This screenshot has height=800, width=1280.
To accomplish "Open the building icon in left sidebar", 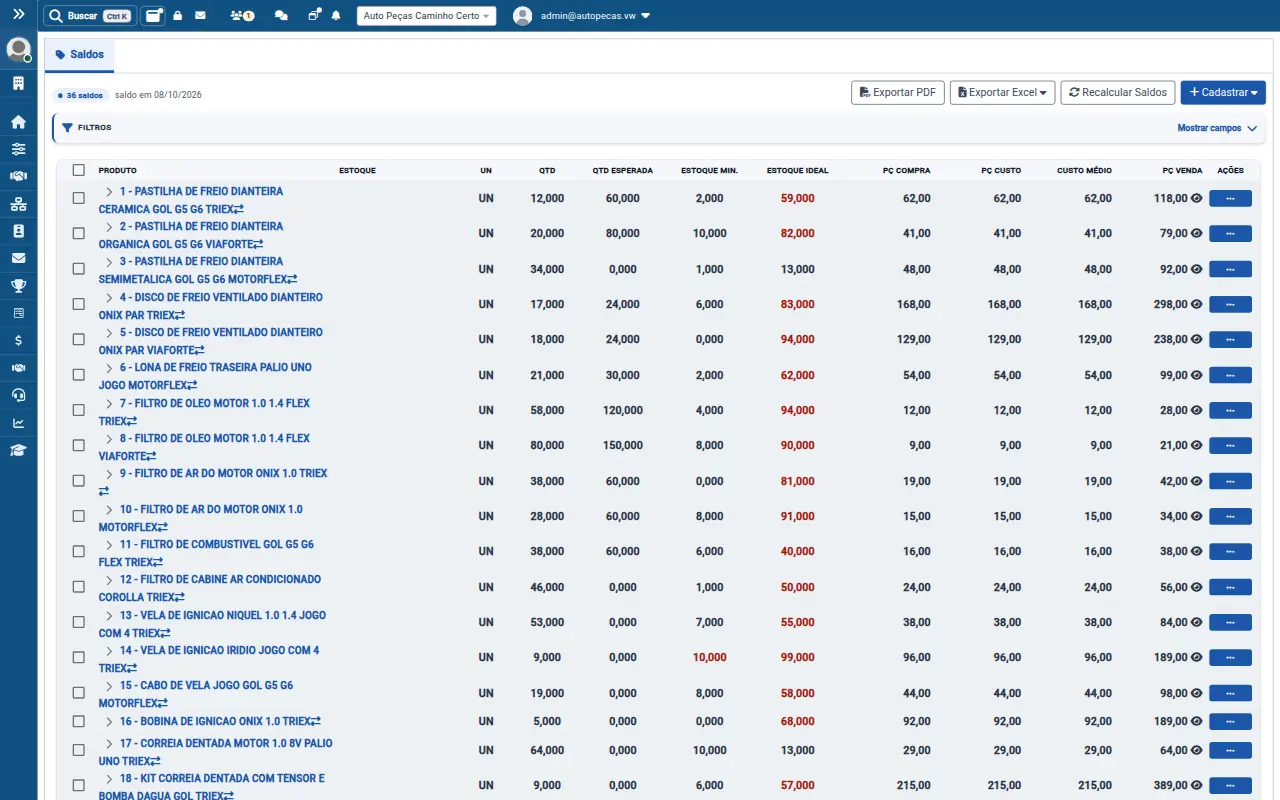I will [x=18, y=83].
